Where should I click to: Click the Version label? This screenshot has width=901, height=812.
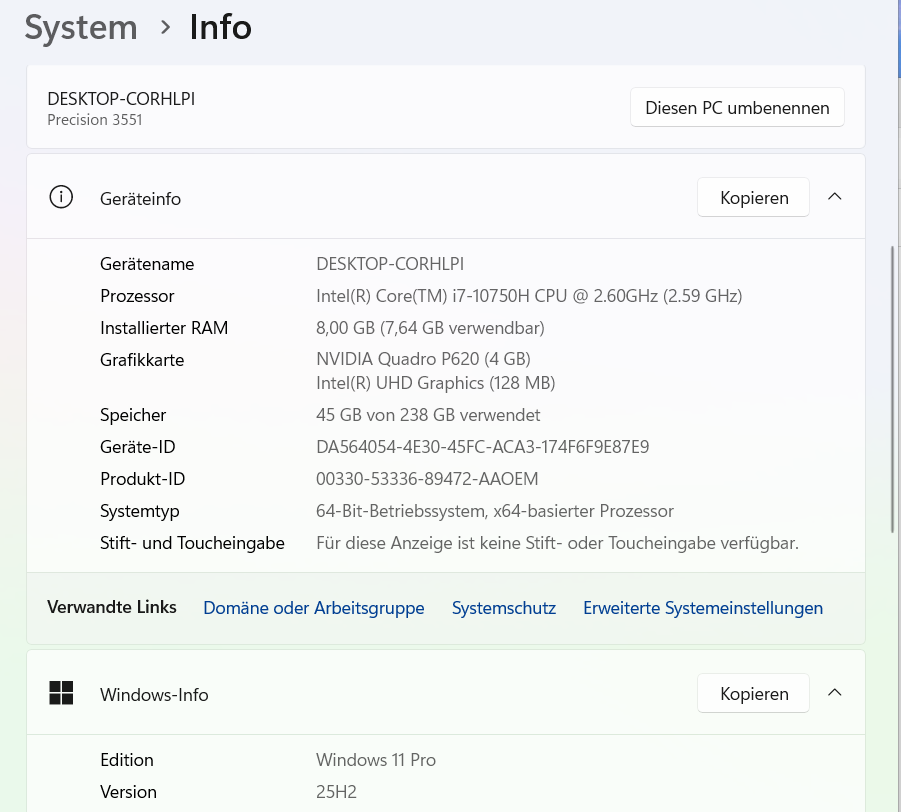pos(128,792)
